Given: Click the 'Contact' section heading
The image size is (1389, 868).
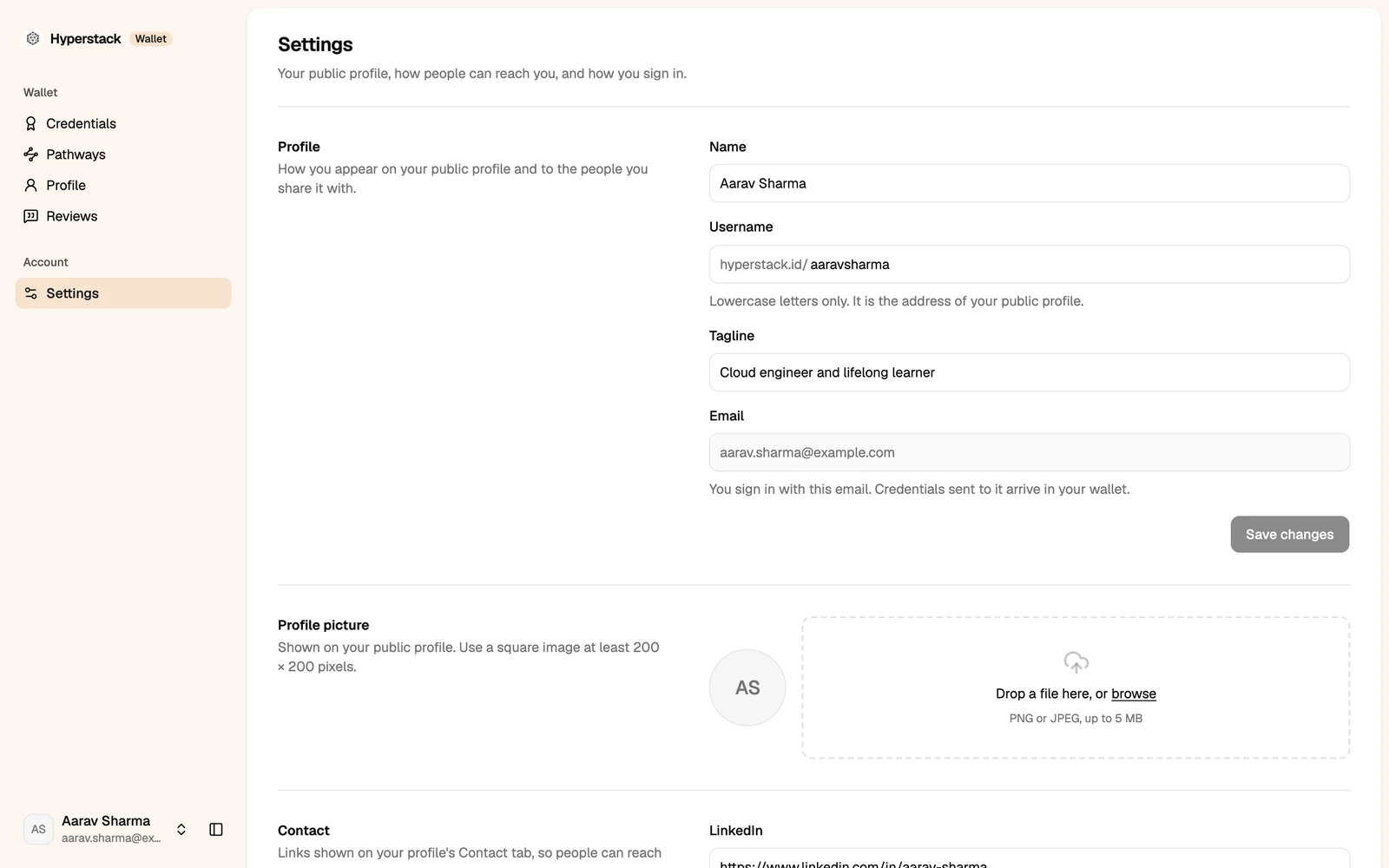Looking at the screenshot, I should pos(303,831).
